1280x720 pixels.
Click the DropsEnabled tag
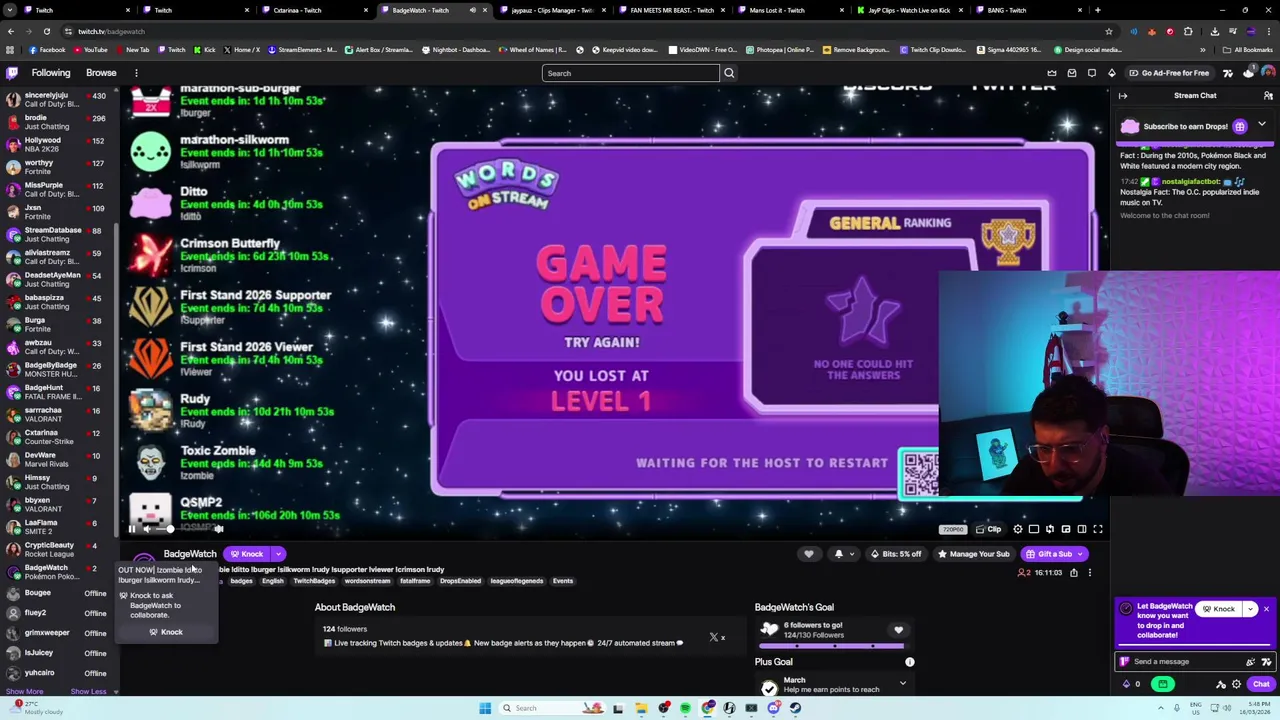pos(460,581)
